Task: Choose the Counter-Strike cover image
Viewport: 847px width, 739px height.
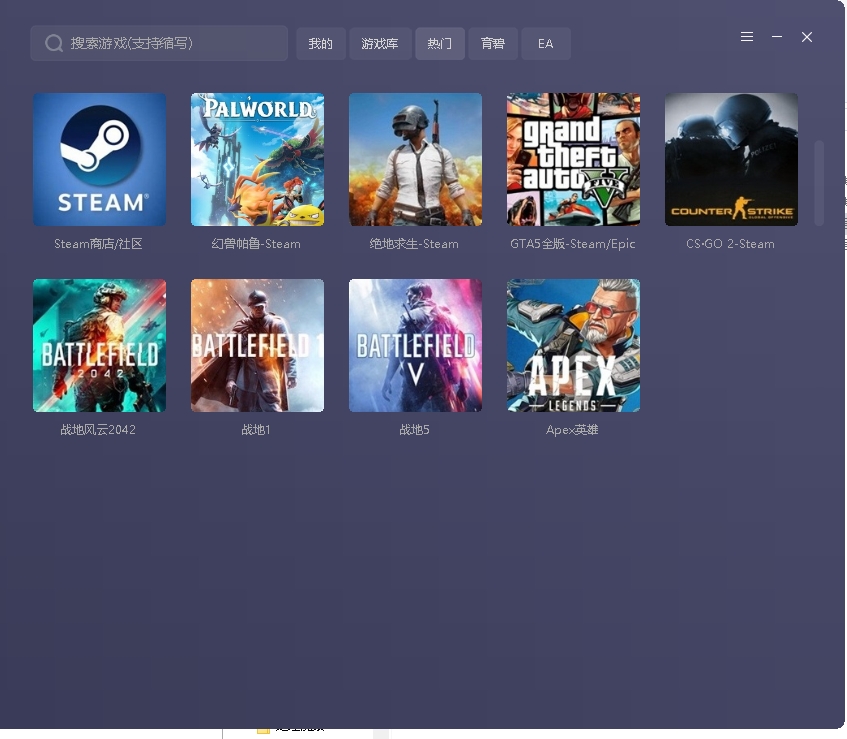Action: tap(731, 159)
